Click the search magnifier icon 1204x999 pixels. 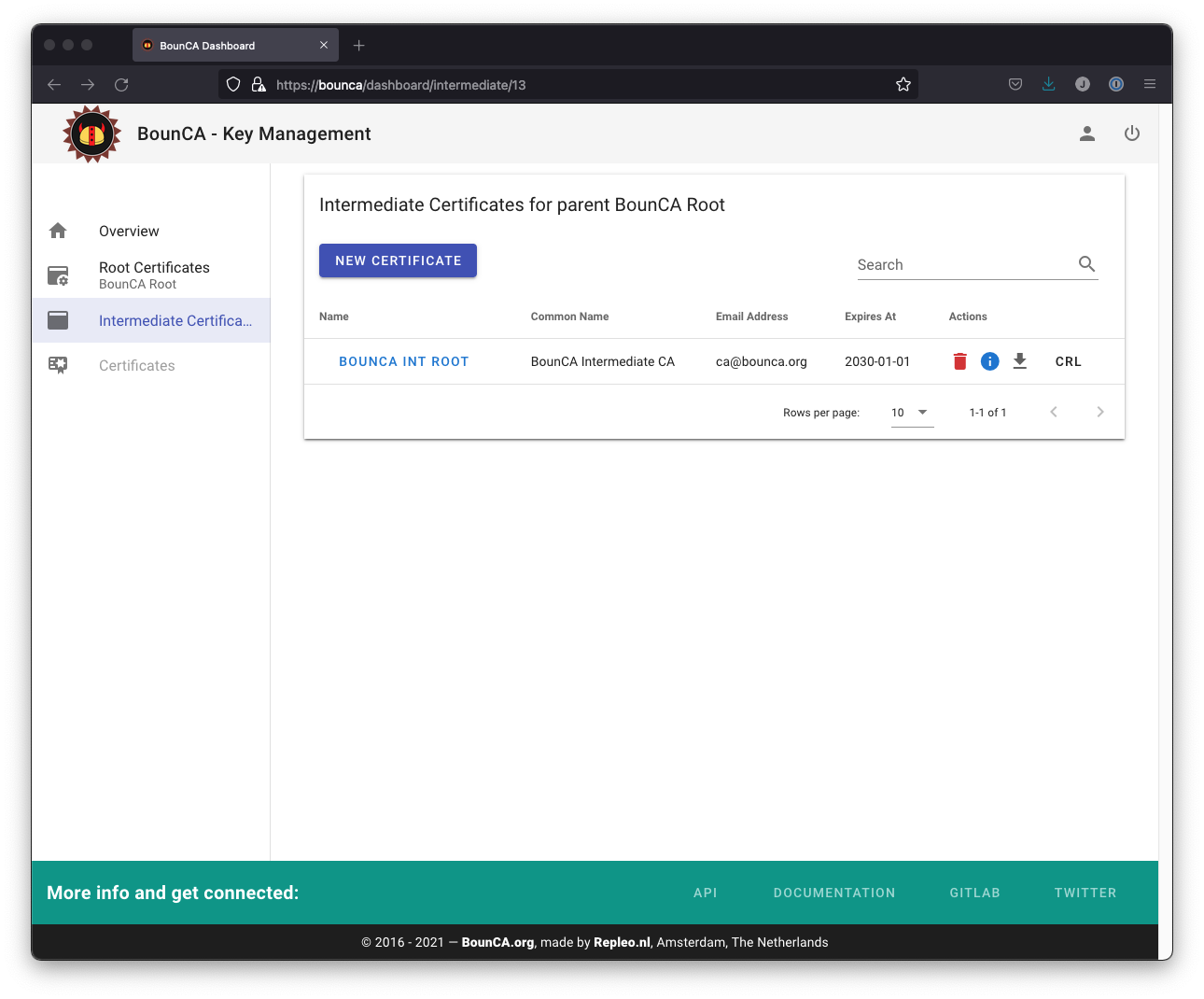(x=1086, y=264)
